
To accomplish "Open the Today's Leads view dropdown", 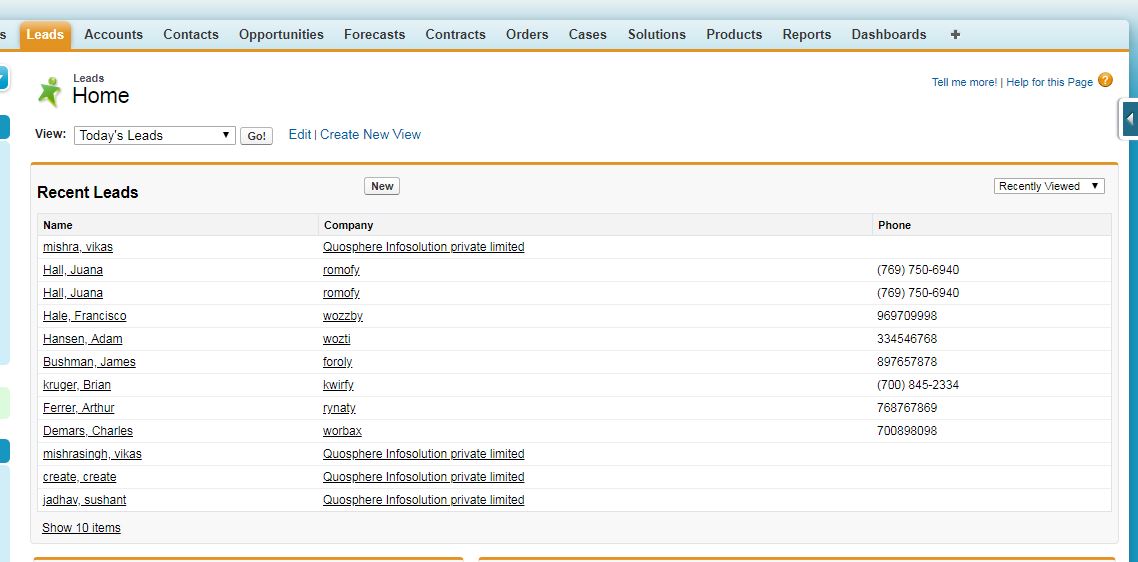I will pyautogui.click(x=154, y=135).
